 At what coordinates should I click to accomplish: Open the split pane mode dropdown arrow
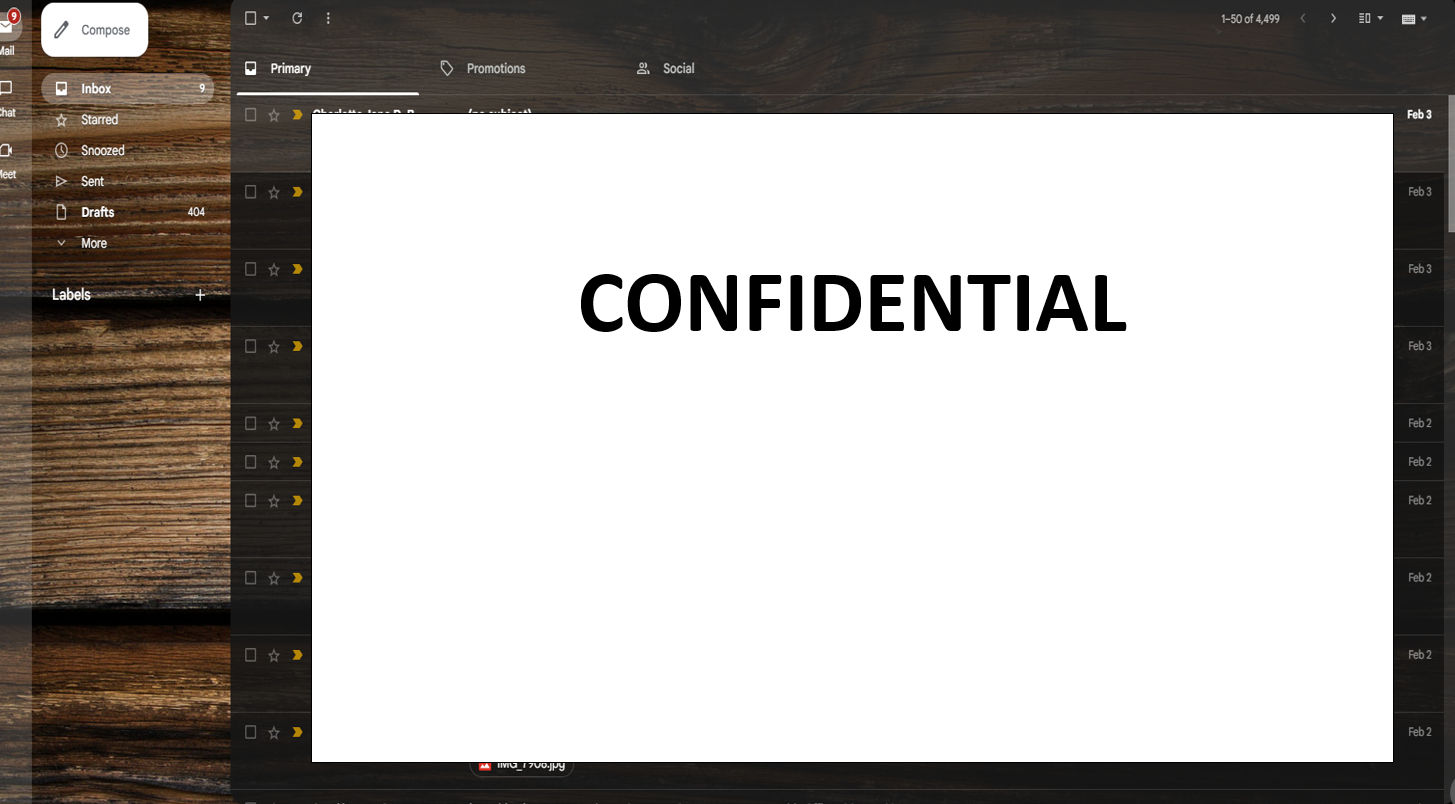pos(1381,18)
